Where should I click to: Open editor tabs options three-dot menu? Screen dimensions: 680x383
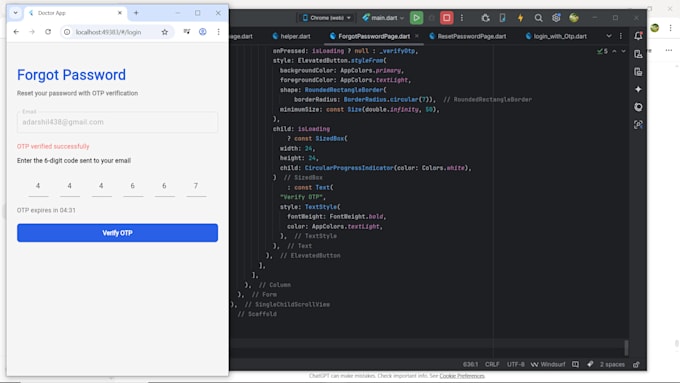[621, 36]
